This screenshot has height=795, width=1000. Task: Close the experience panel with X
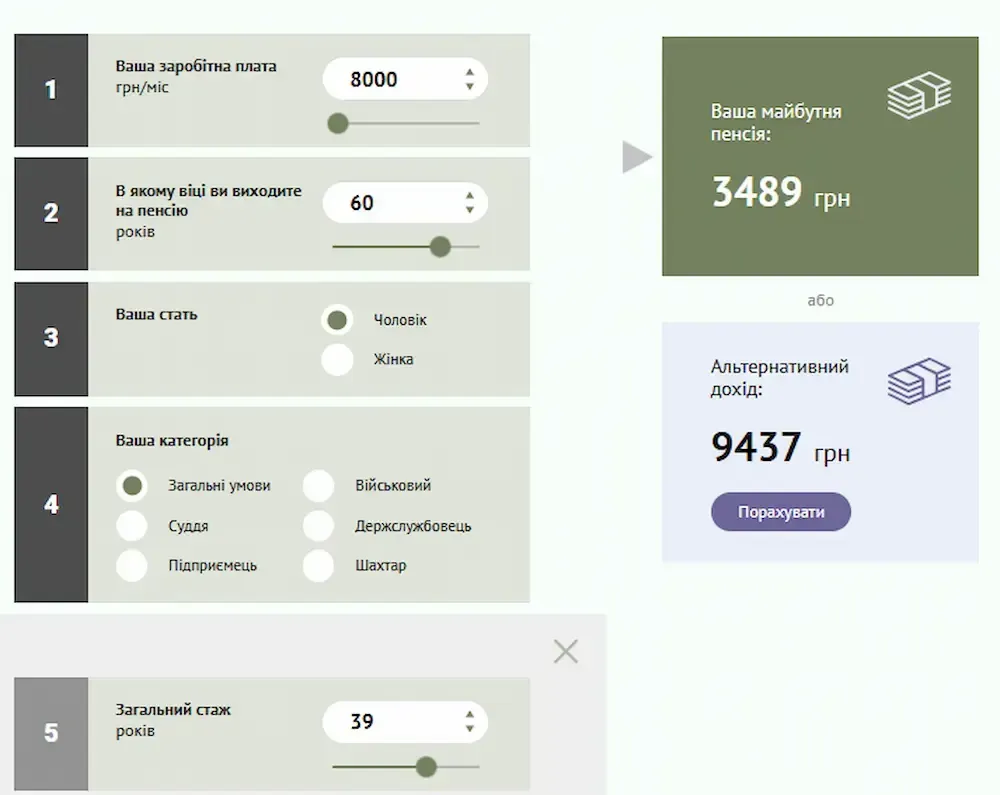click(566, 652)
